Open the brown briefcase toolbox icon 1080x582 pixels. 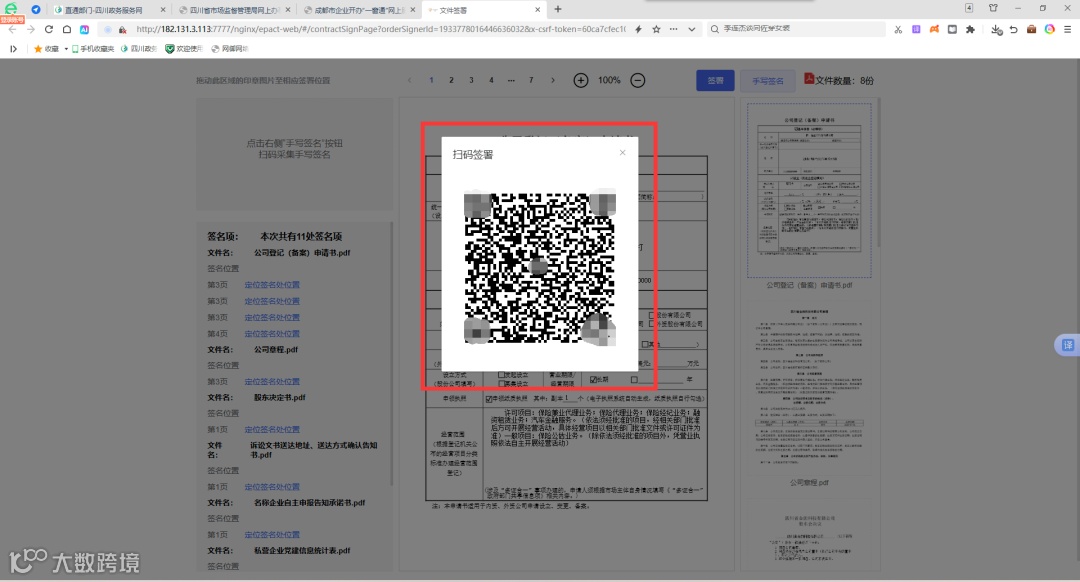1032,30
